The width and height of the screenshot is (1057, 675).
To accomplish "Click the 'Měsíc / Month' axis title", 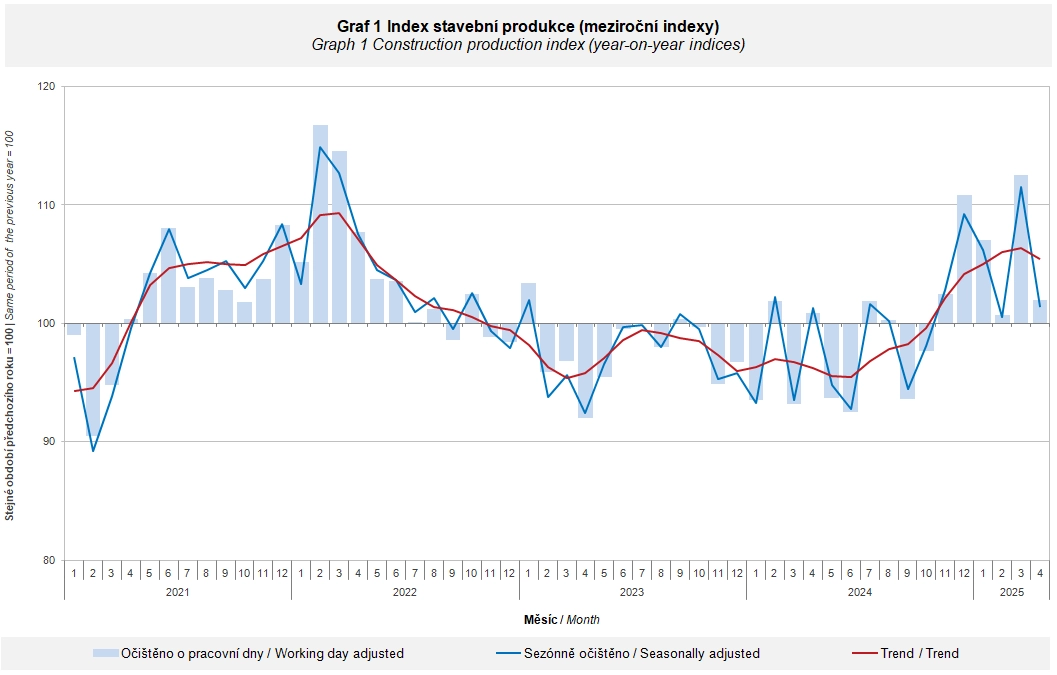I will [562, 620].
